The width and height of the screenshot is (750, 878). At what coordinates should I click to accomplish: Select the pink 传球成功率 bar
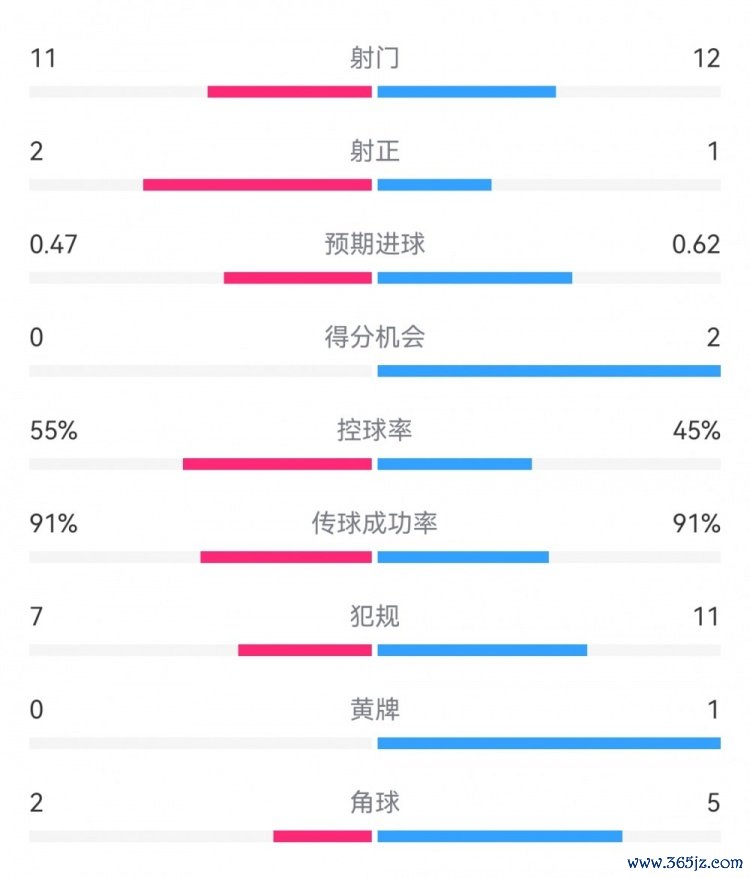coord(286,557)
